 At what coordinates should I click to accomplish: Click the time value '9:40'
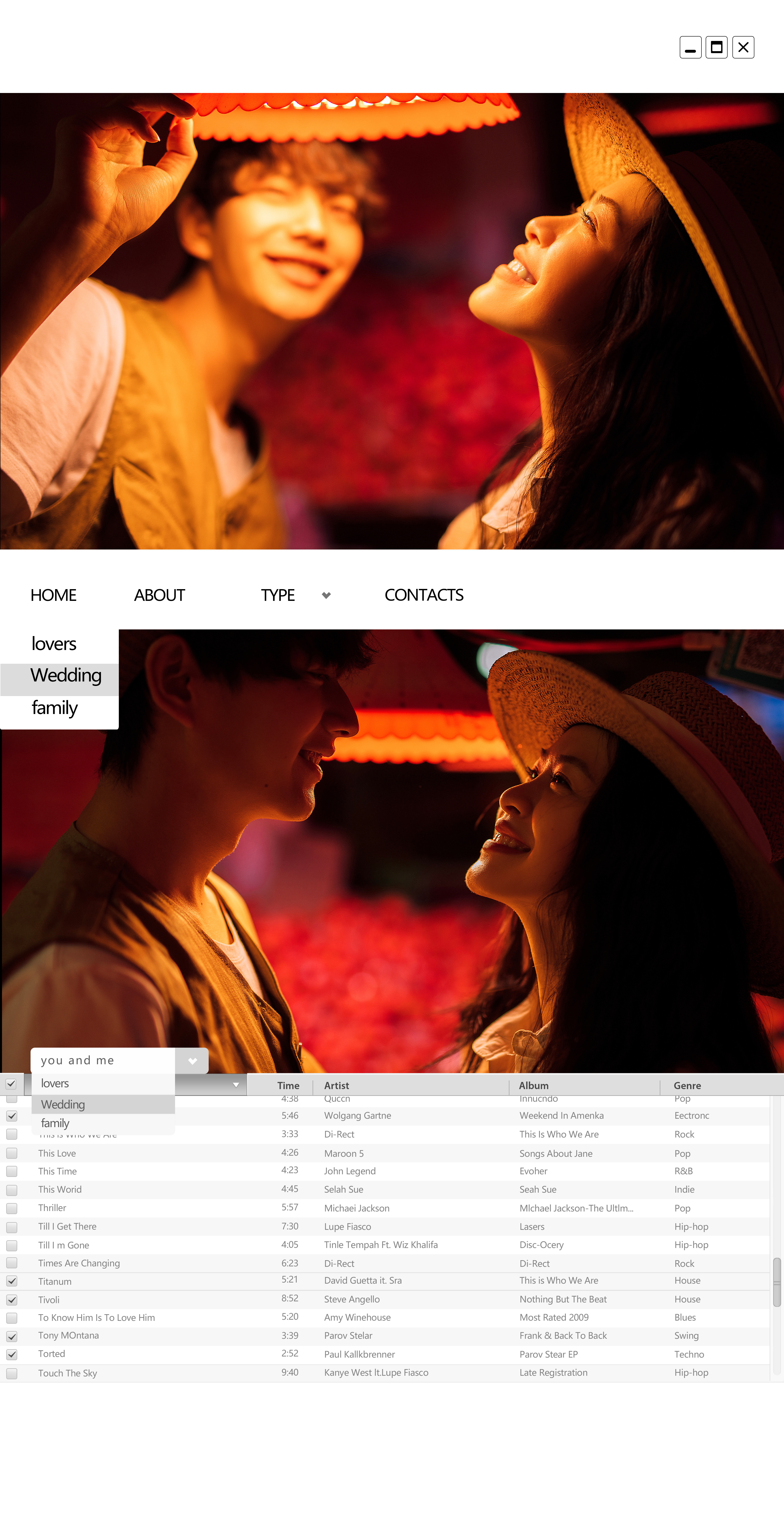click(x=290, y=1372)
